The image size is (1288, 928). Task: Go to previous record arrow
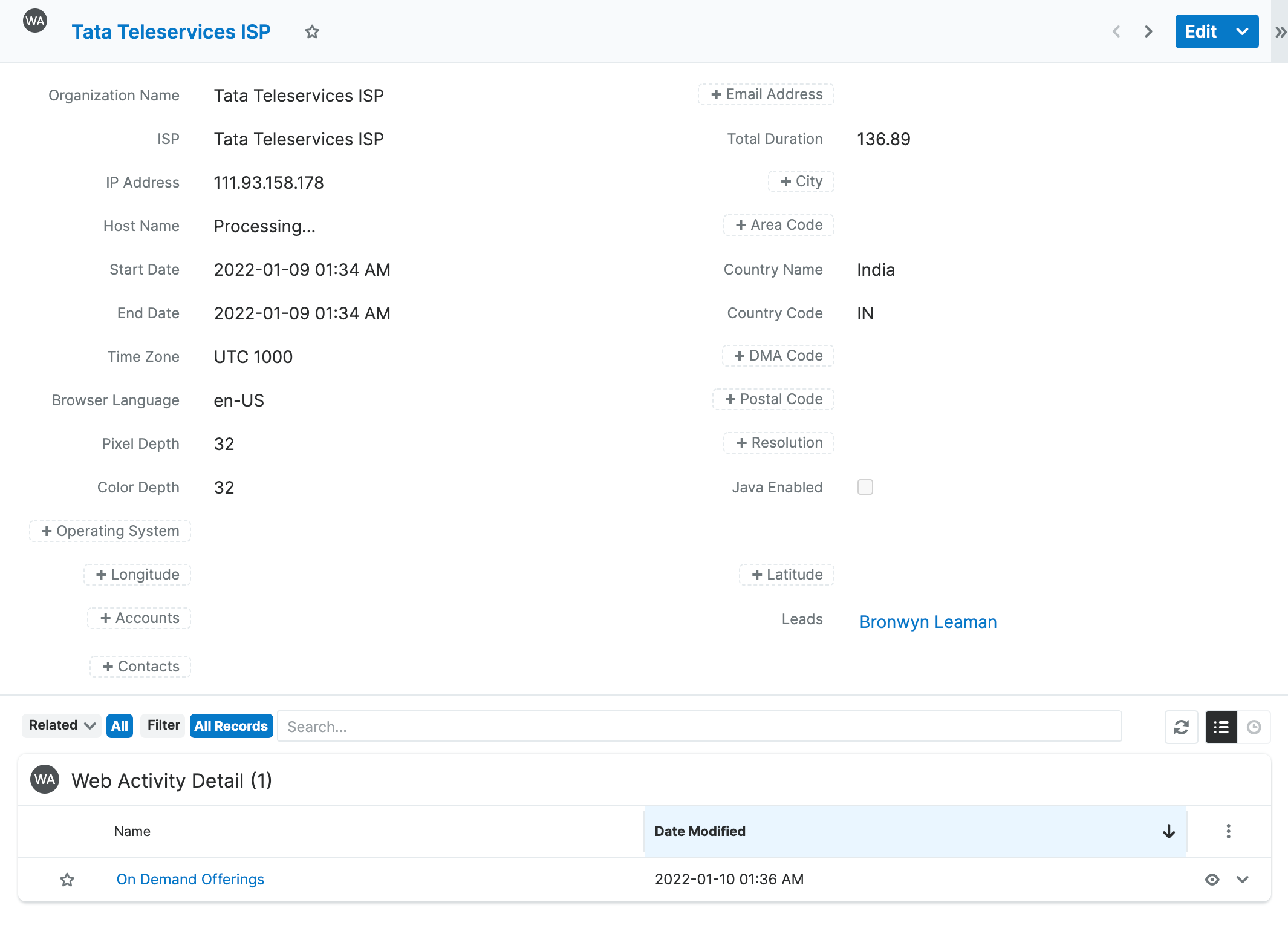(x=1116, y=31)
